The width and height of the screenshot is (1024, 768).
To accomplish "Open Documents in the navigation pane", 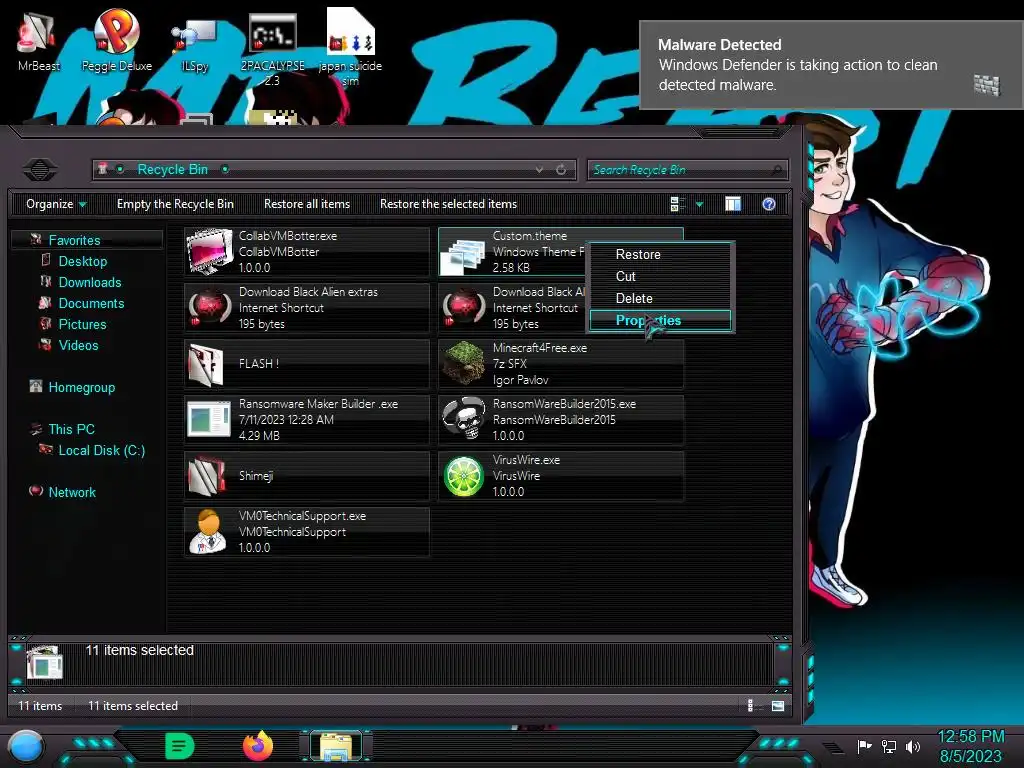I will [91, 303].
